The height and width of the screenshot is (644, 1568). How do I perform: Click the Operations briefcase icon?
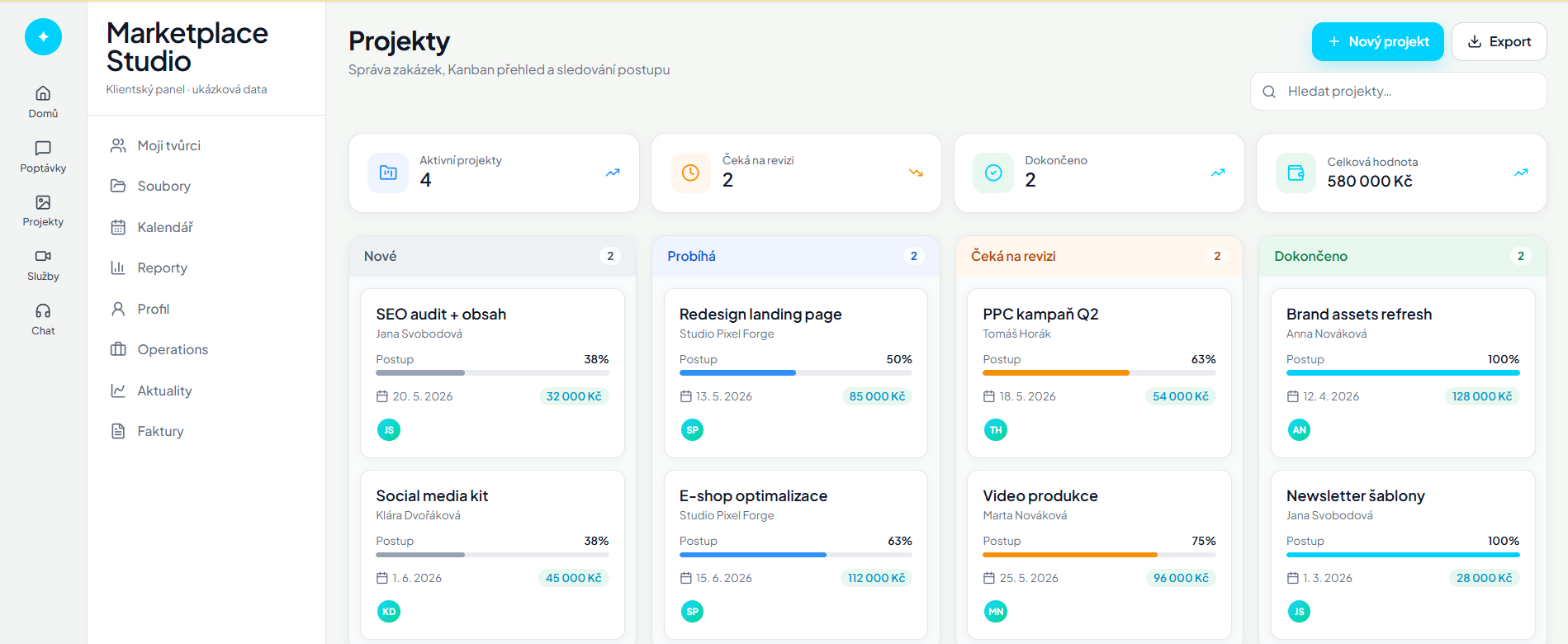(x=118, y=349)
